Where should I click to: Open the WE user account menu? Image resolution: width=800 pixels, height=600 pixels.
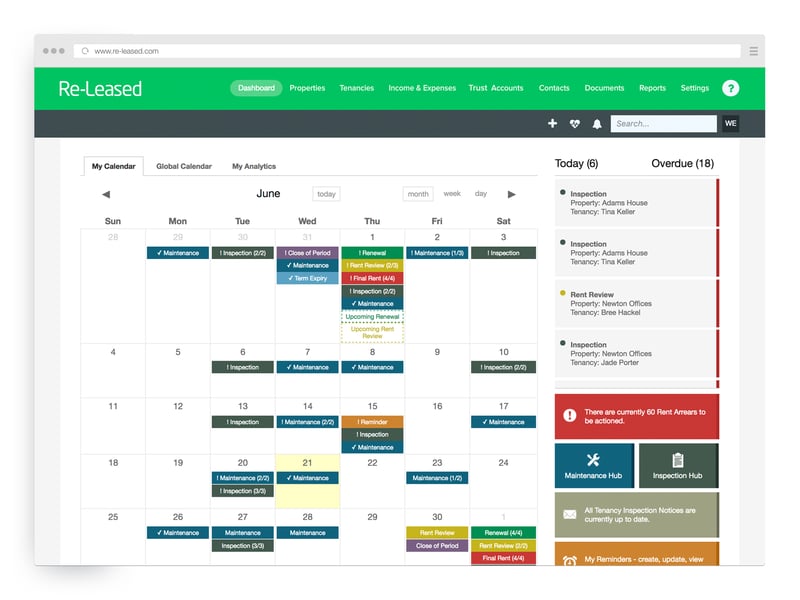click(x=731, y=124)
